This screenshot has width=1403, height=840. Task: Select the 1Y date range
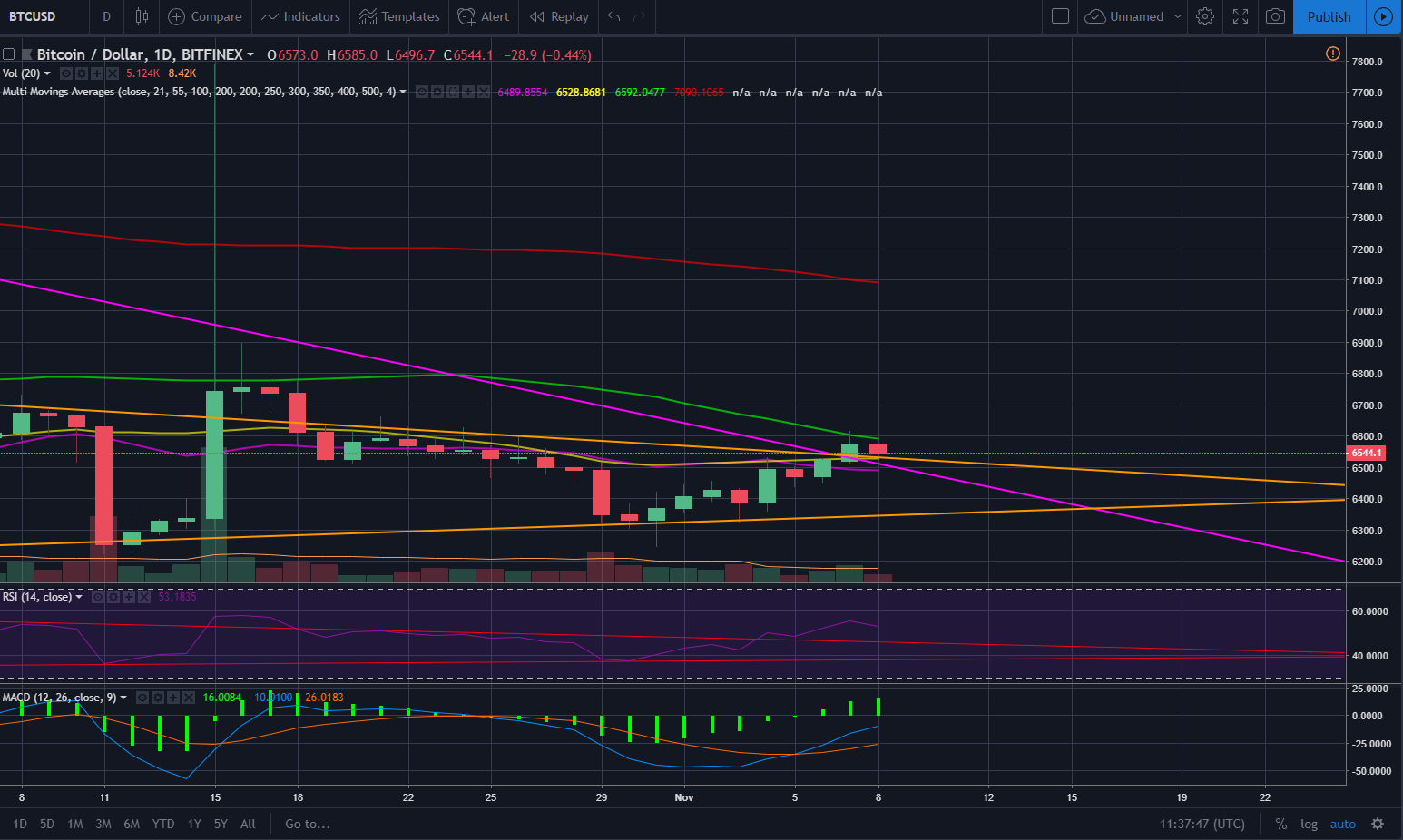tap(194, 824)
